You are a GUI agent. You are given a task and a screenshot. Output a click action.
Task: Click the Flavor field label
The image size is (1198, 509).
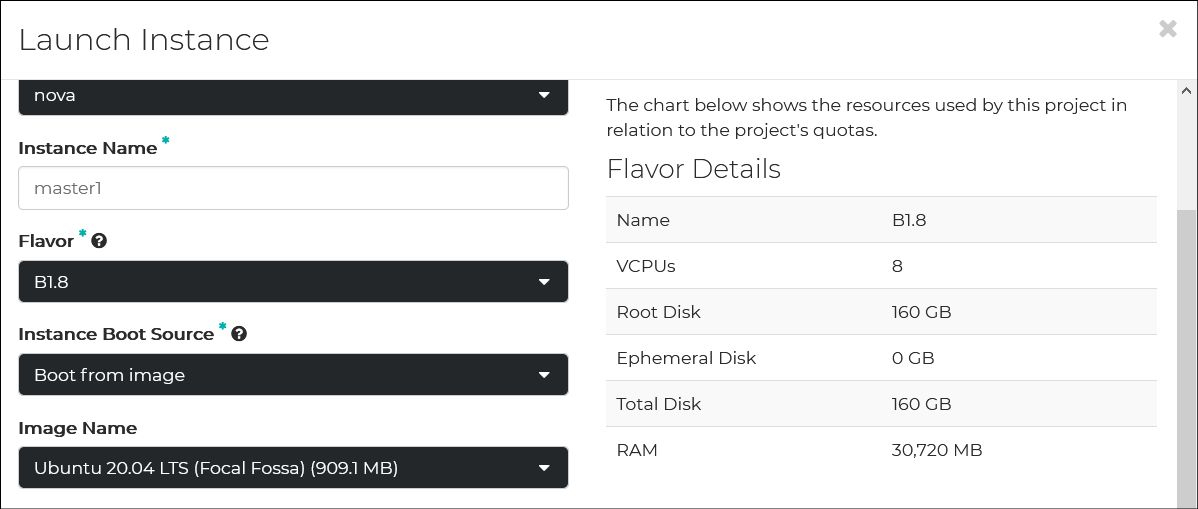tap(46, 242)
